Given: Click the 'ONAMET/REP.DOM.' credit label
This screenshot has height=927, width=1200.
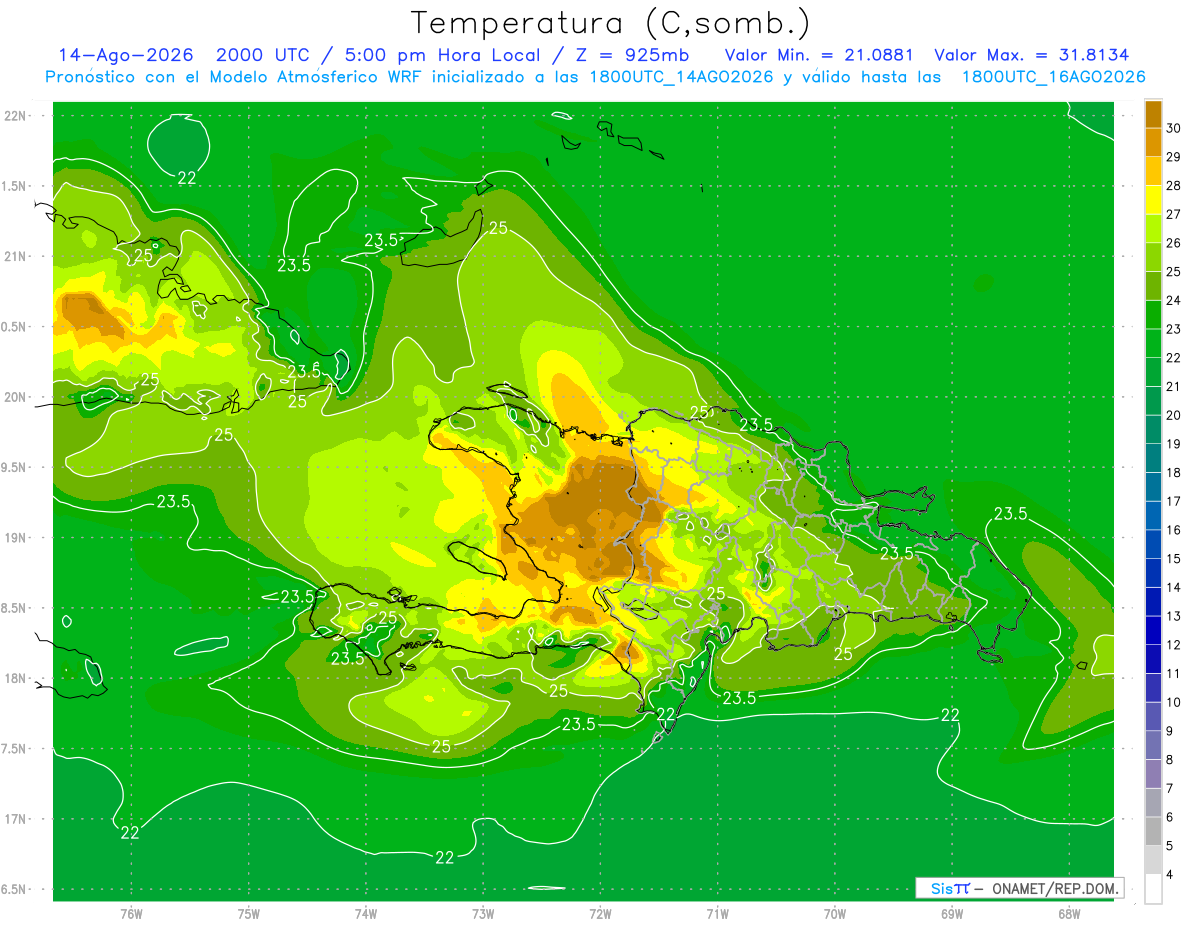Looking at the screenshot, I should pyautogui.click(x=1055, y=888).
